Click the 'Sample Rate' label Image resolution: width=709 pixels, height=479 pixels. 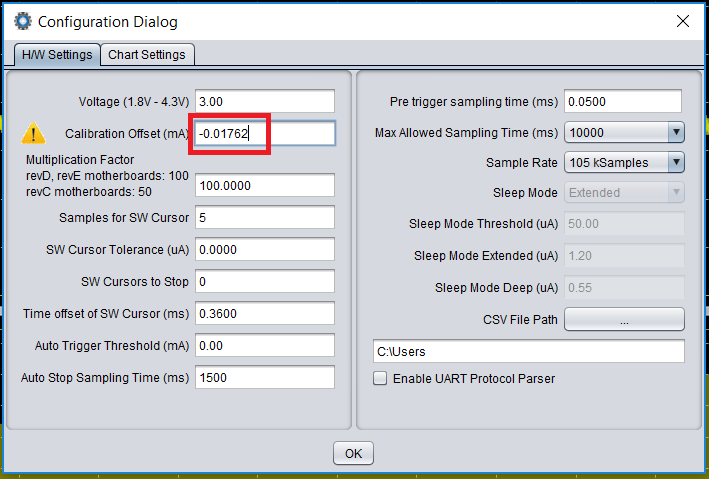(522, 163)
